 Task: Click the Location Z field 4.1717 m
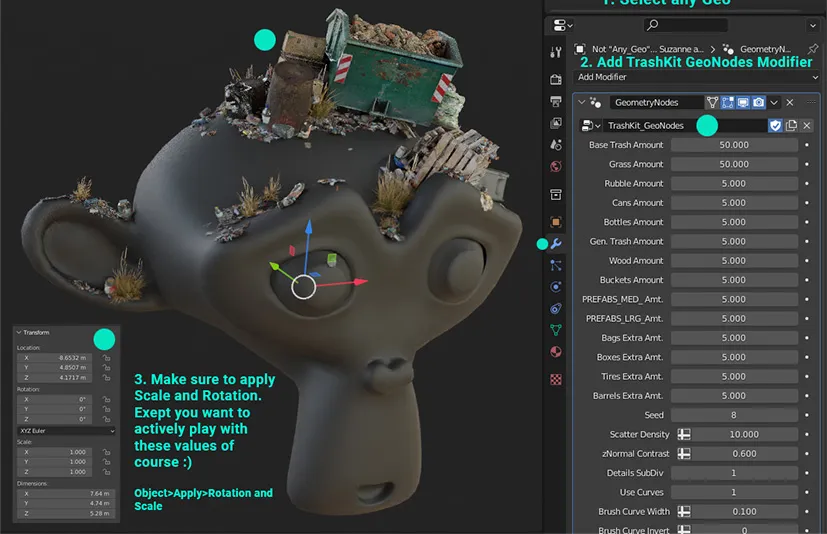(54, 378)
